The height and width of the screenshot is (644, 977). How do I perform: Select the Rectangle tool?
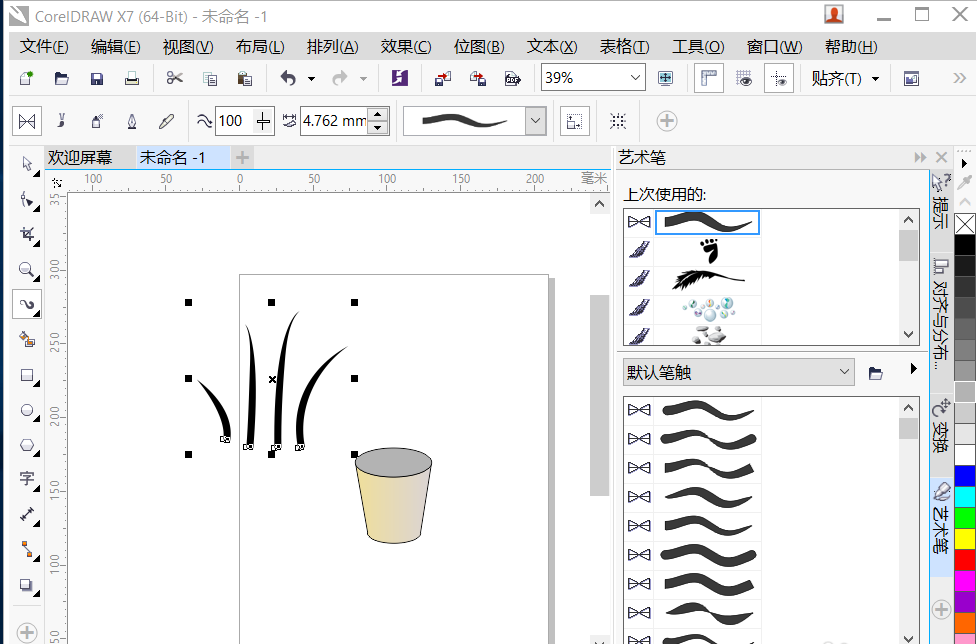pyautogui.click(x=26, y=374)
